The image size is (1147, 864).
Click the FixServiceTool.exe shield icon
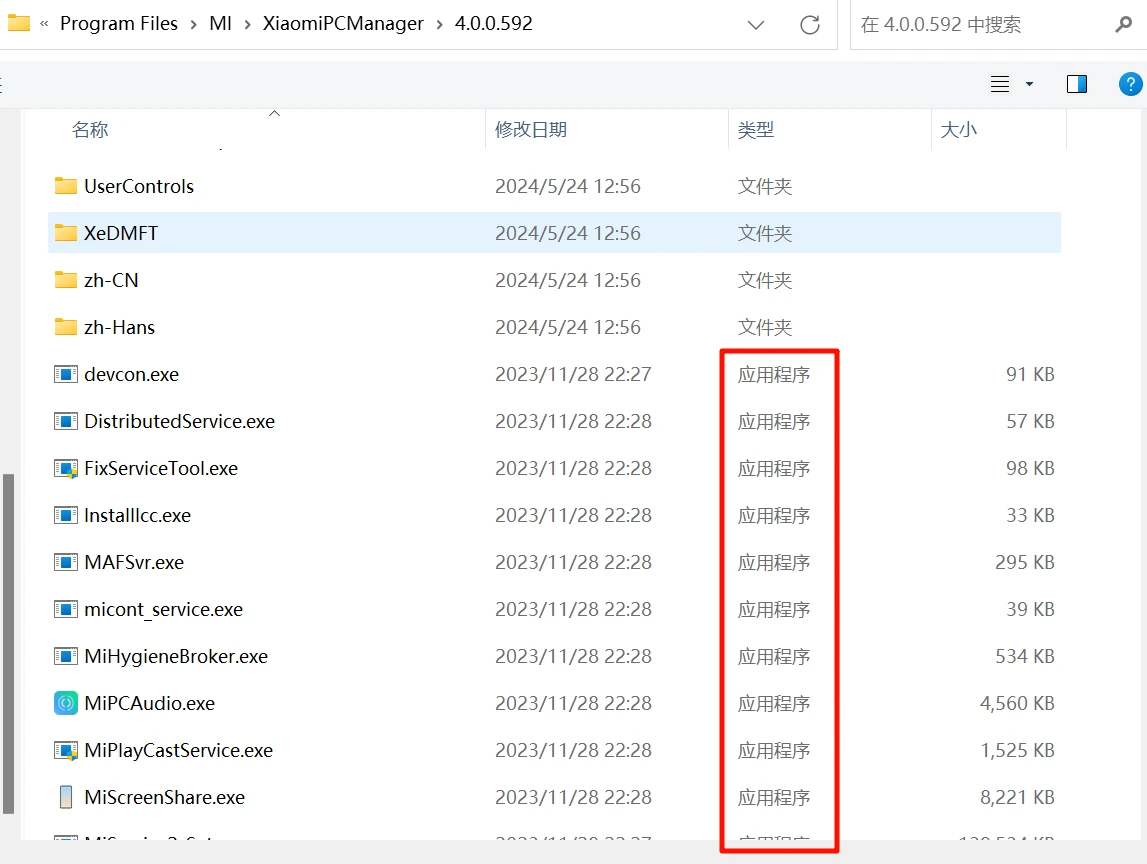point(66,468)
